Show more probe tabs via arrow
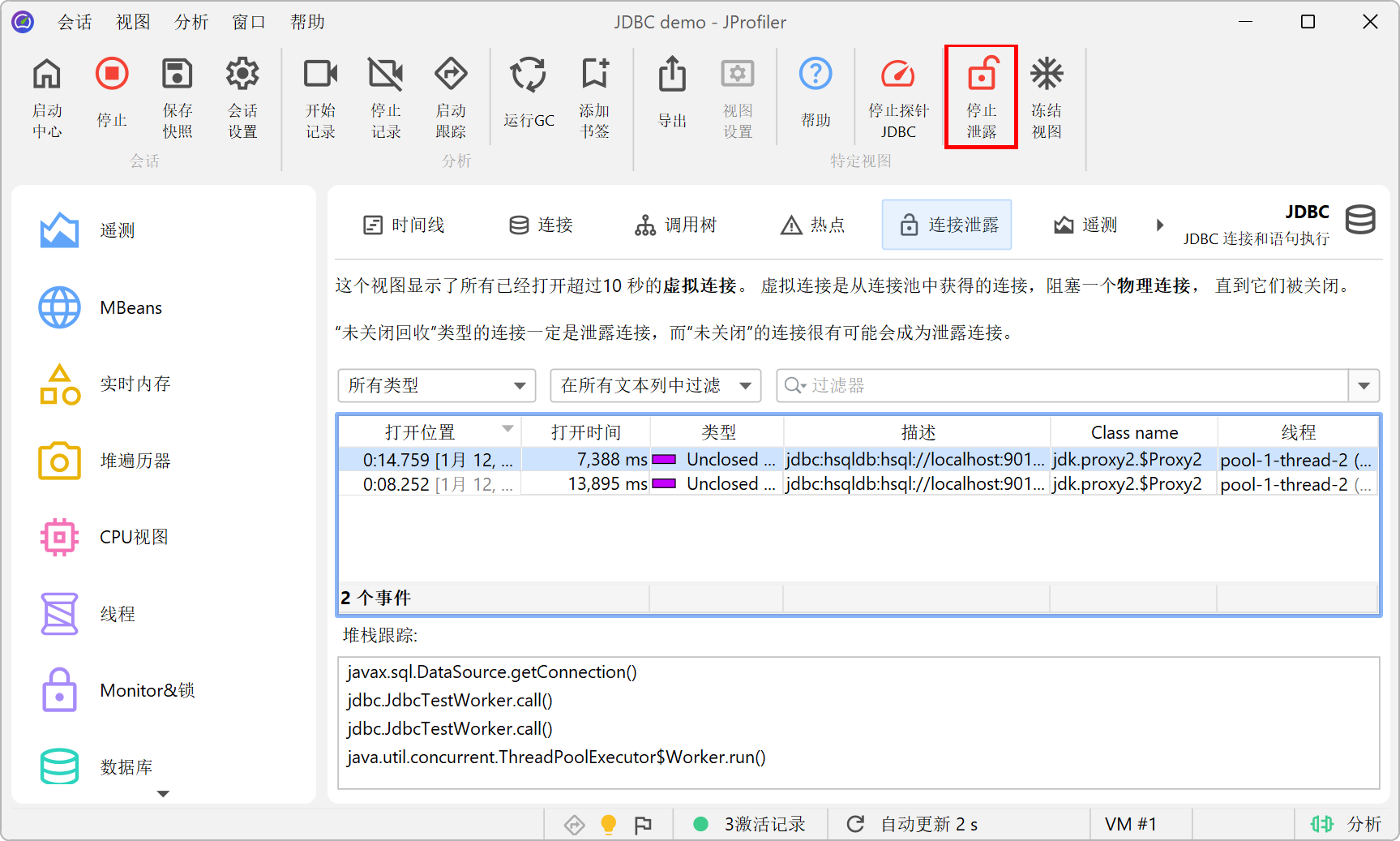Viewport: 1400px width, 841px height. (1160, 225)
